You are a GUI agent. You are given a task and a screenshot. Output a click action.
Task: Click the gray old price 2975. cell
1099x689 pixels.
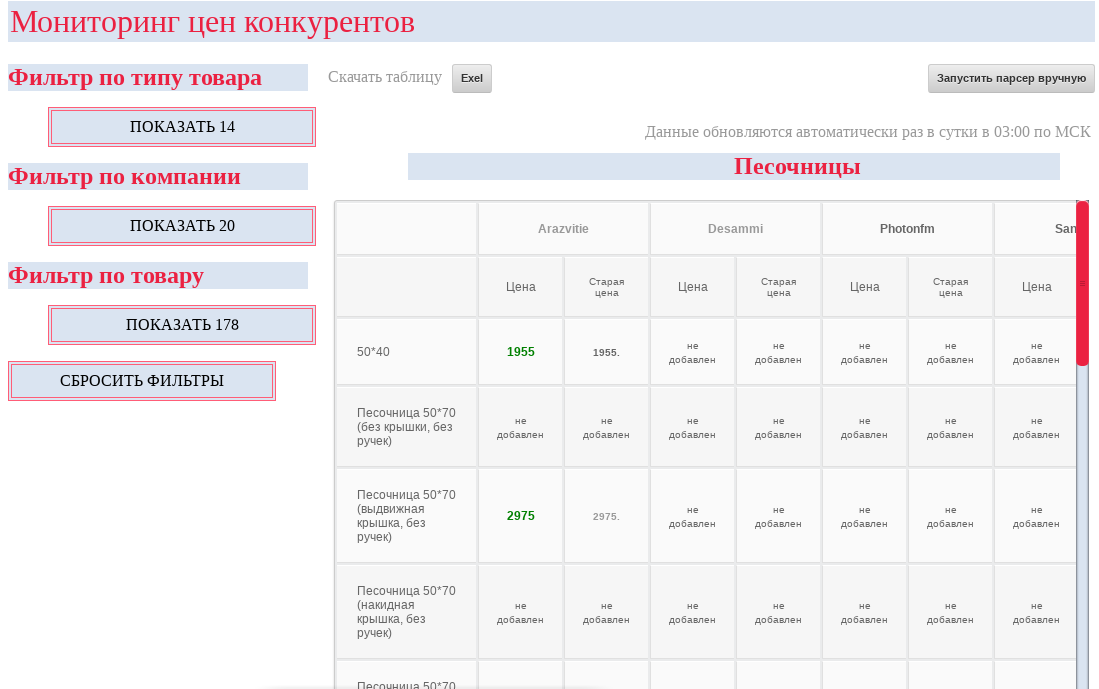(606, 517)
